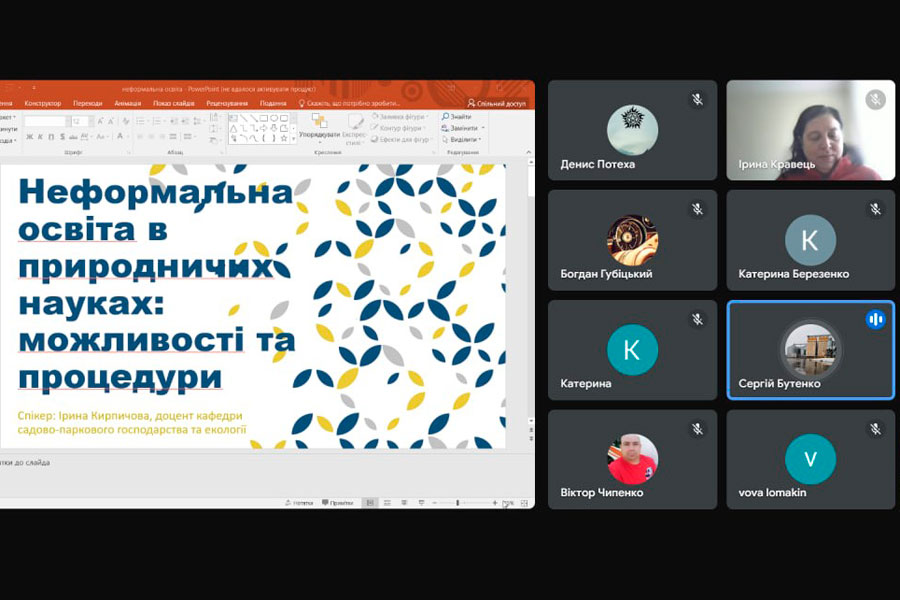Screen dimensions: 900x600
Task: Click muted mic icon on vova lomakin tile
Action: [x=875, y=429]
